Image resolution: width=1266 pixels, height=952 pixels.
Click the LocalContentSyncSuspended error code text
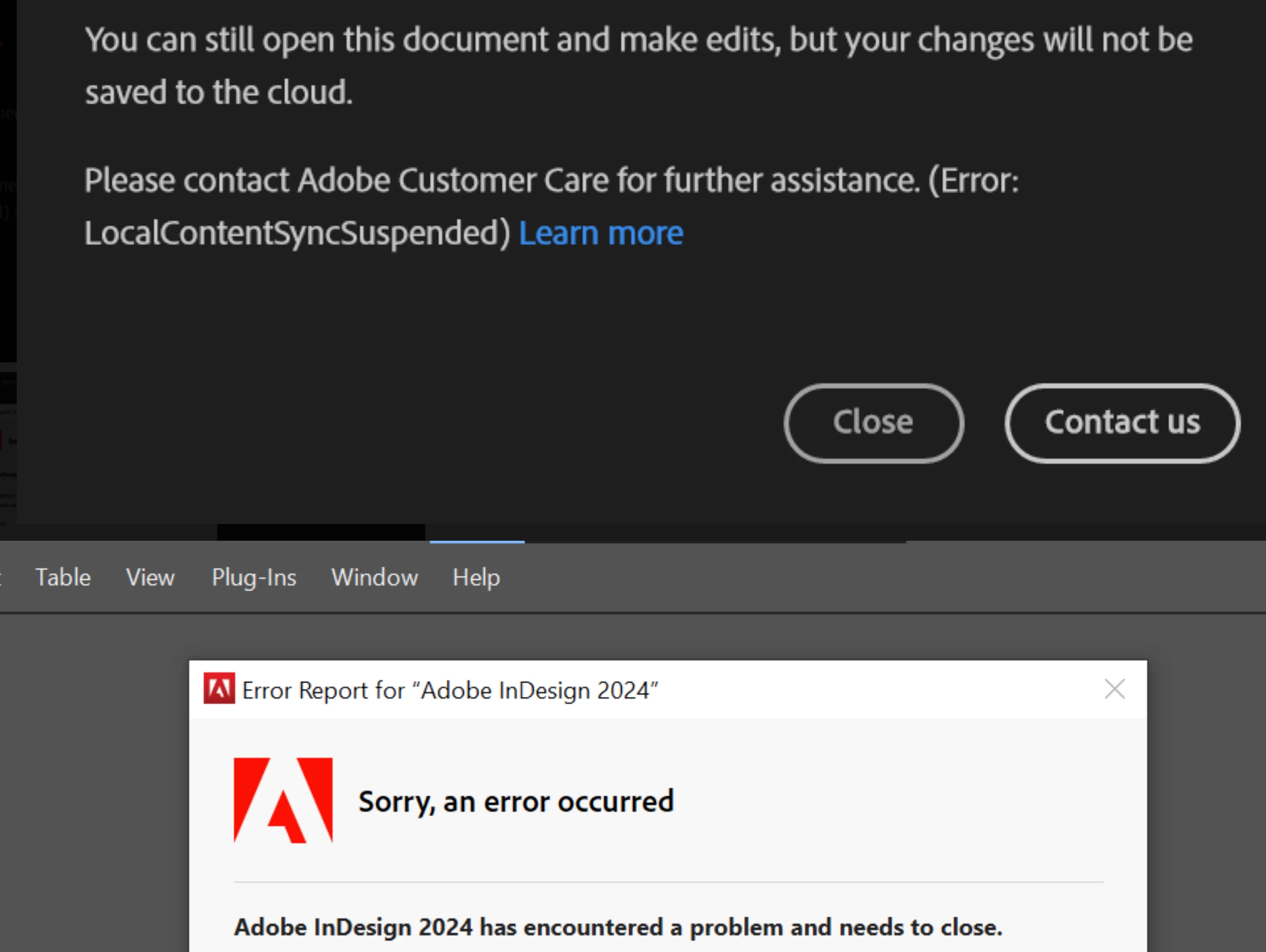(296, 233)
